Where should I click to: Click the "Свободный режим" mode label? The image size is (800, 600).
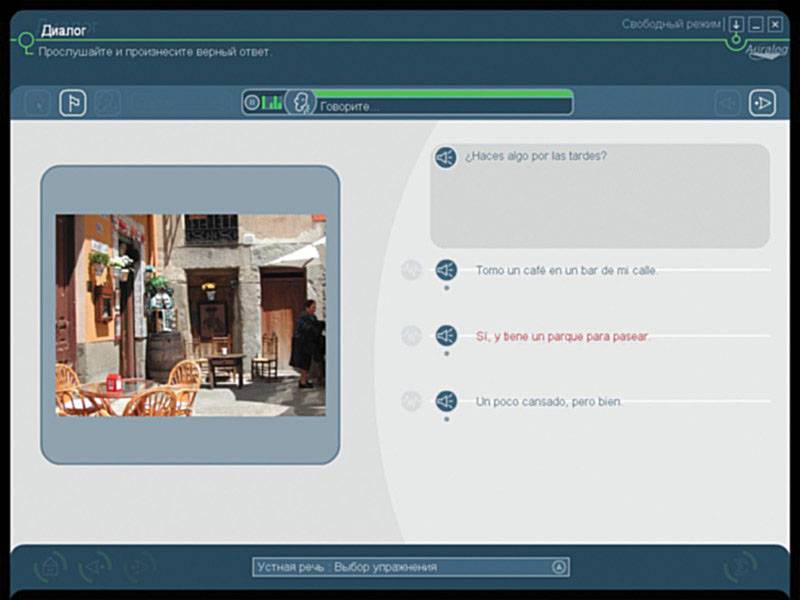click(671, 24)
